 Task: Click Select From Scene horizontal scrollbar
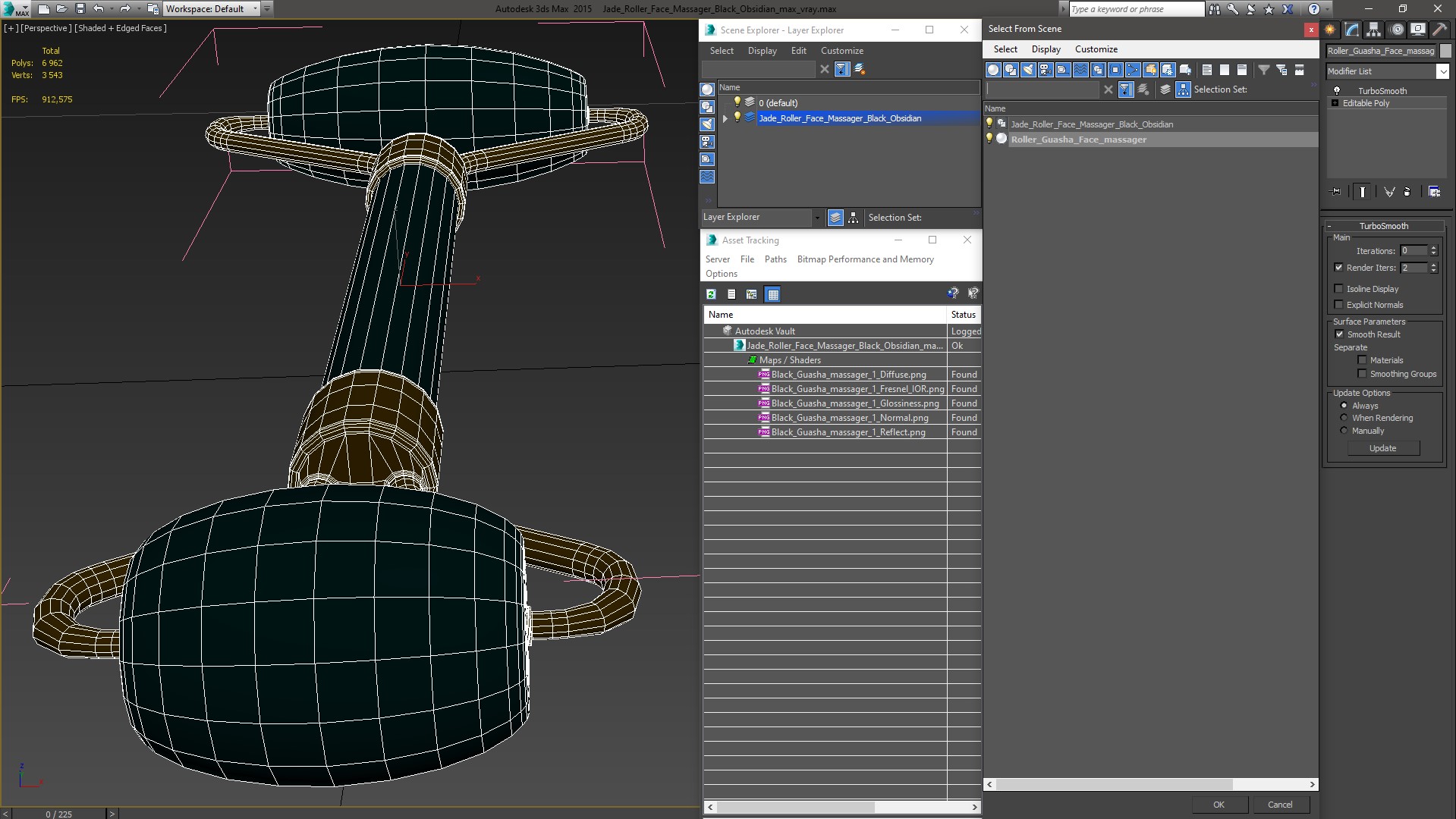[x=1115, y=784]
